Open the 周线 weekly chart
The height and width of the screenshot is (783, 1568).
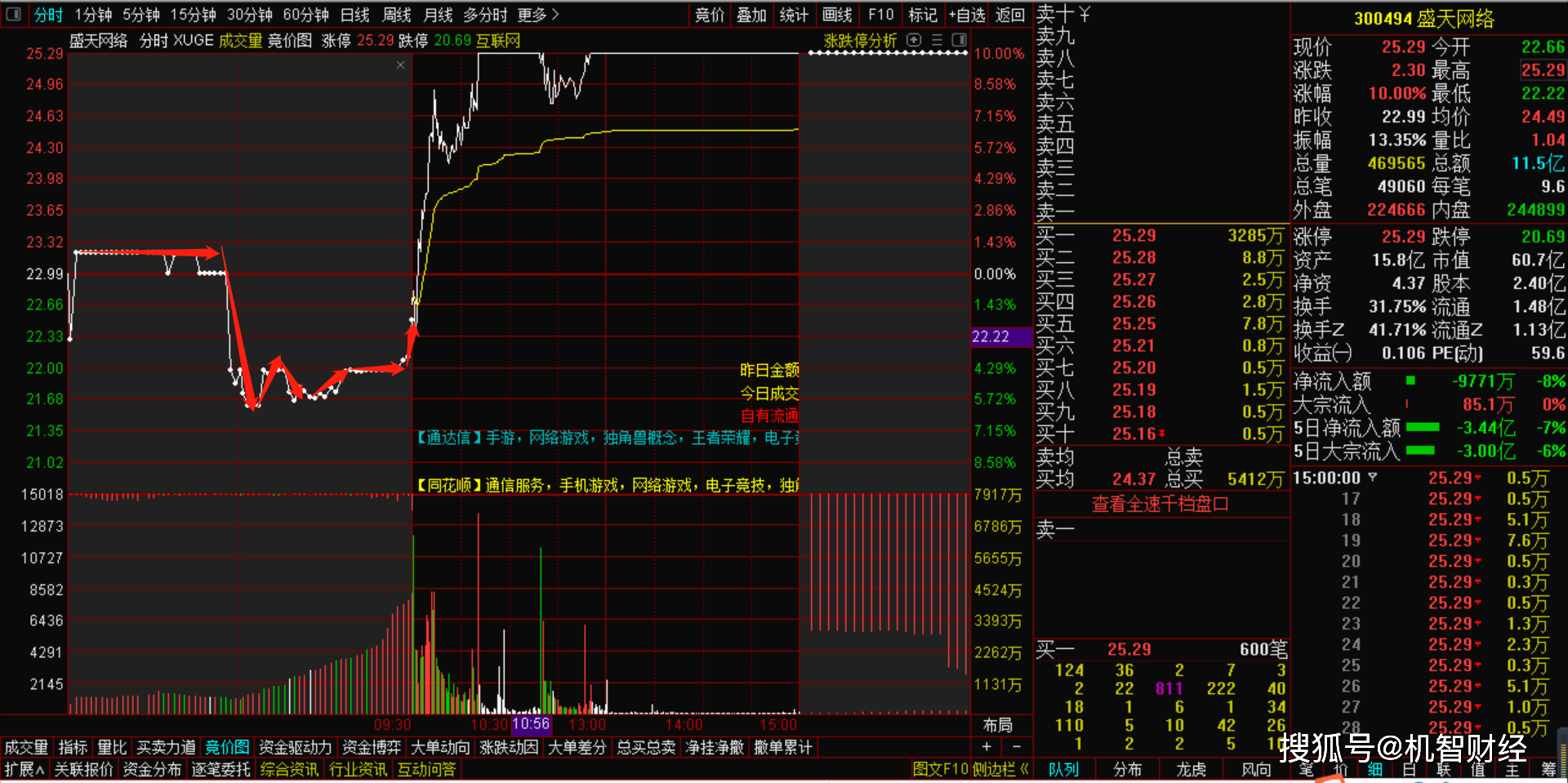tap(397, 15)
